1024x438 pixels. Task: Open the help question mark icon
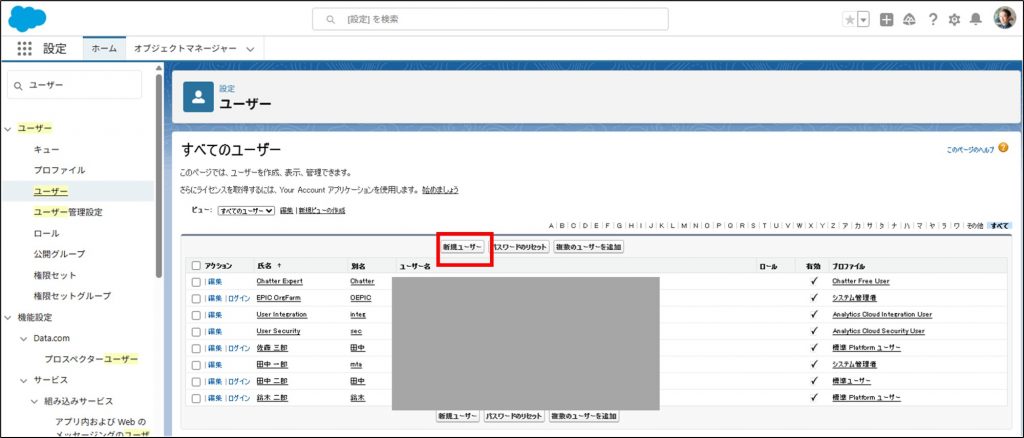click(932, 20)
